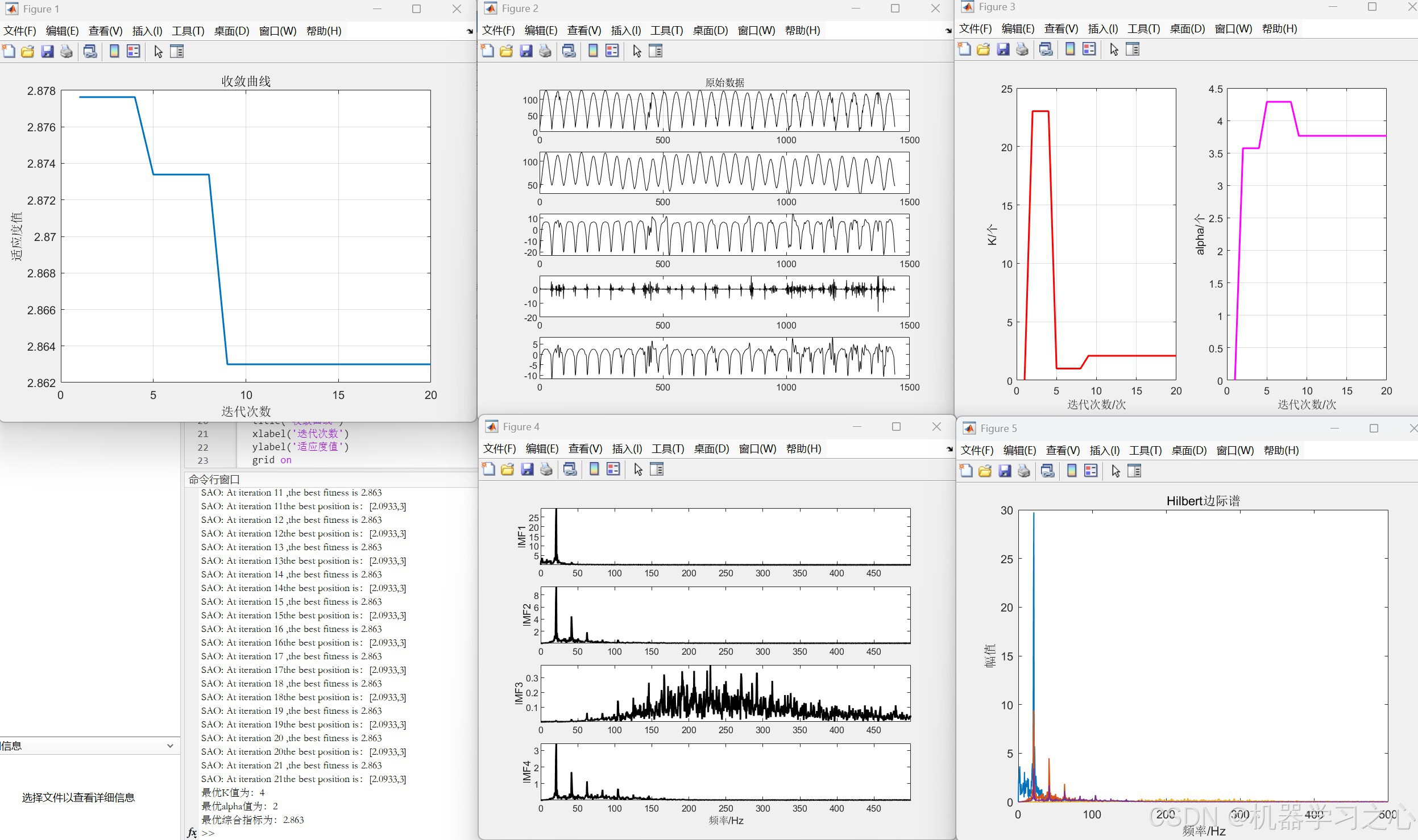
Task: Expand the 信息 details panel chevron
Action: pyautogui.click(x=170, y=746)
